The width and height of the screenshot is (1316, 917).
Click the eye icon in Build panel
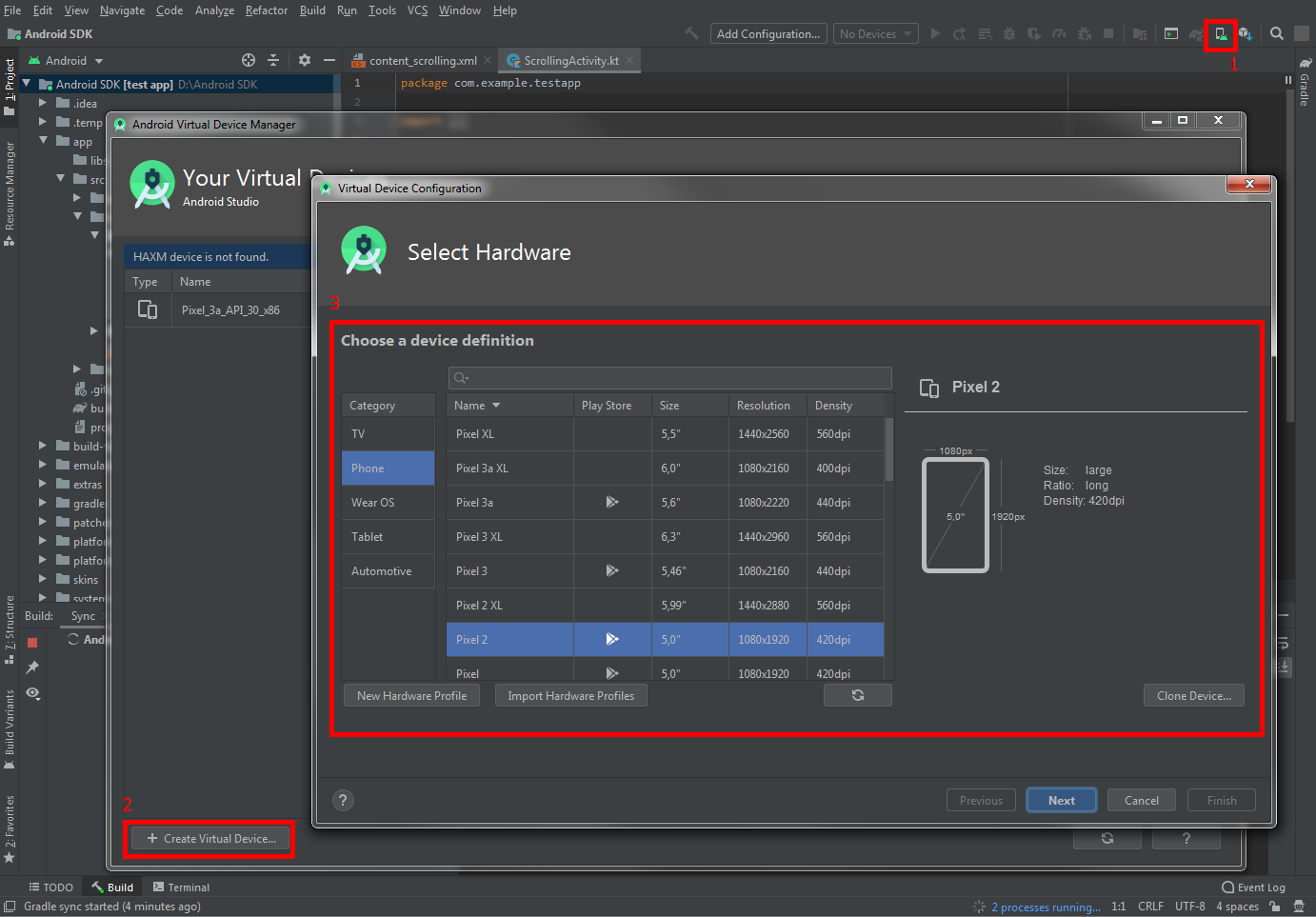tap(32, 693)
